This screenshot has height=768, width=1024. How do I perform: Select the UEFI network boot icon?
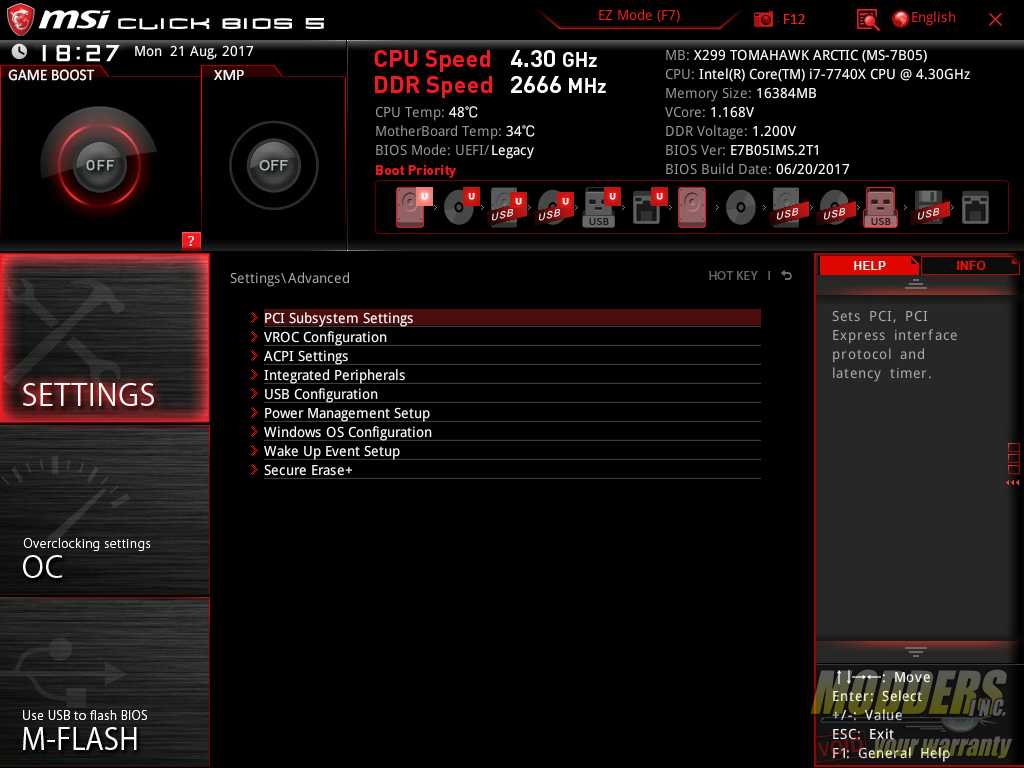point(649,207)
